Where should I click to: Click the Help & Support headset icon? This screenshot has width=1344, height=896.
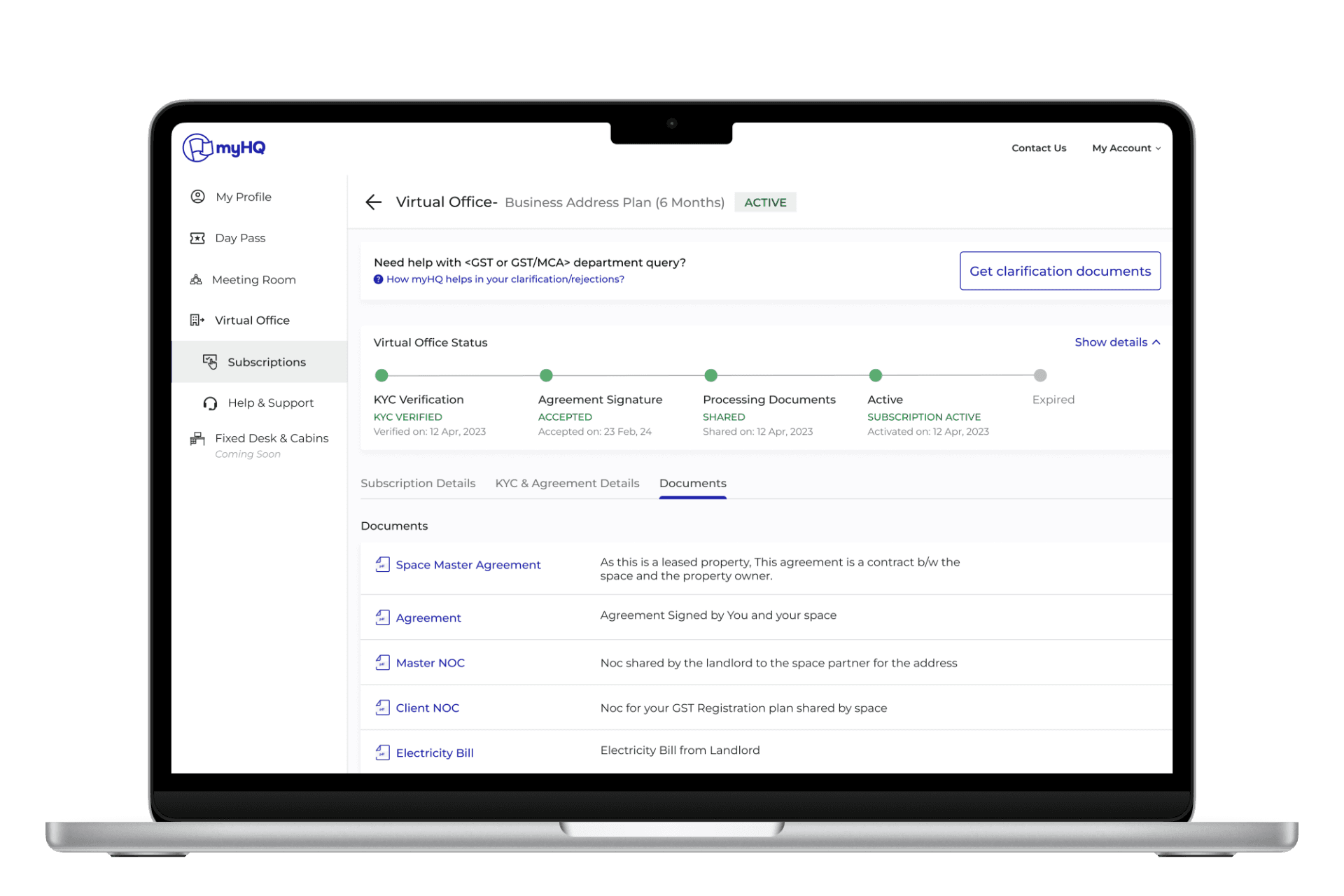coord(210,403)
